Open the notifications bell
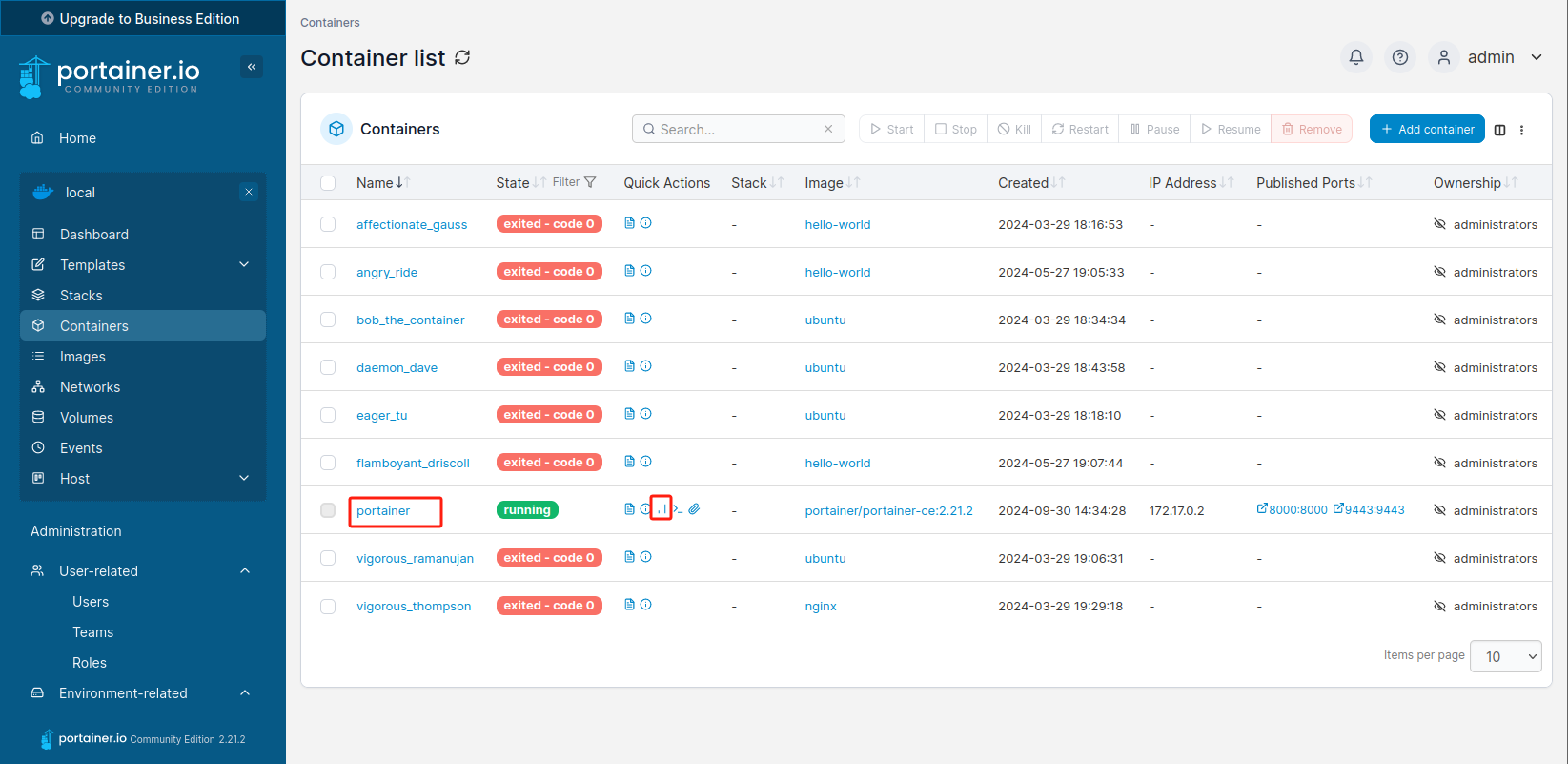The height and width of the screenshot is (764, 1568). point(1356,57)
